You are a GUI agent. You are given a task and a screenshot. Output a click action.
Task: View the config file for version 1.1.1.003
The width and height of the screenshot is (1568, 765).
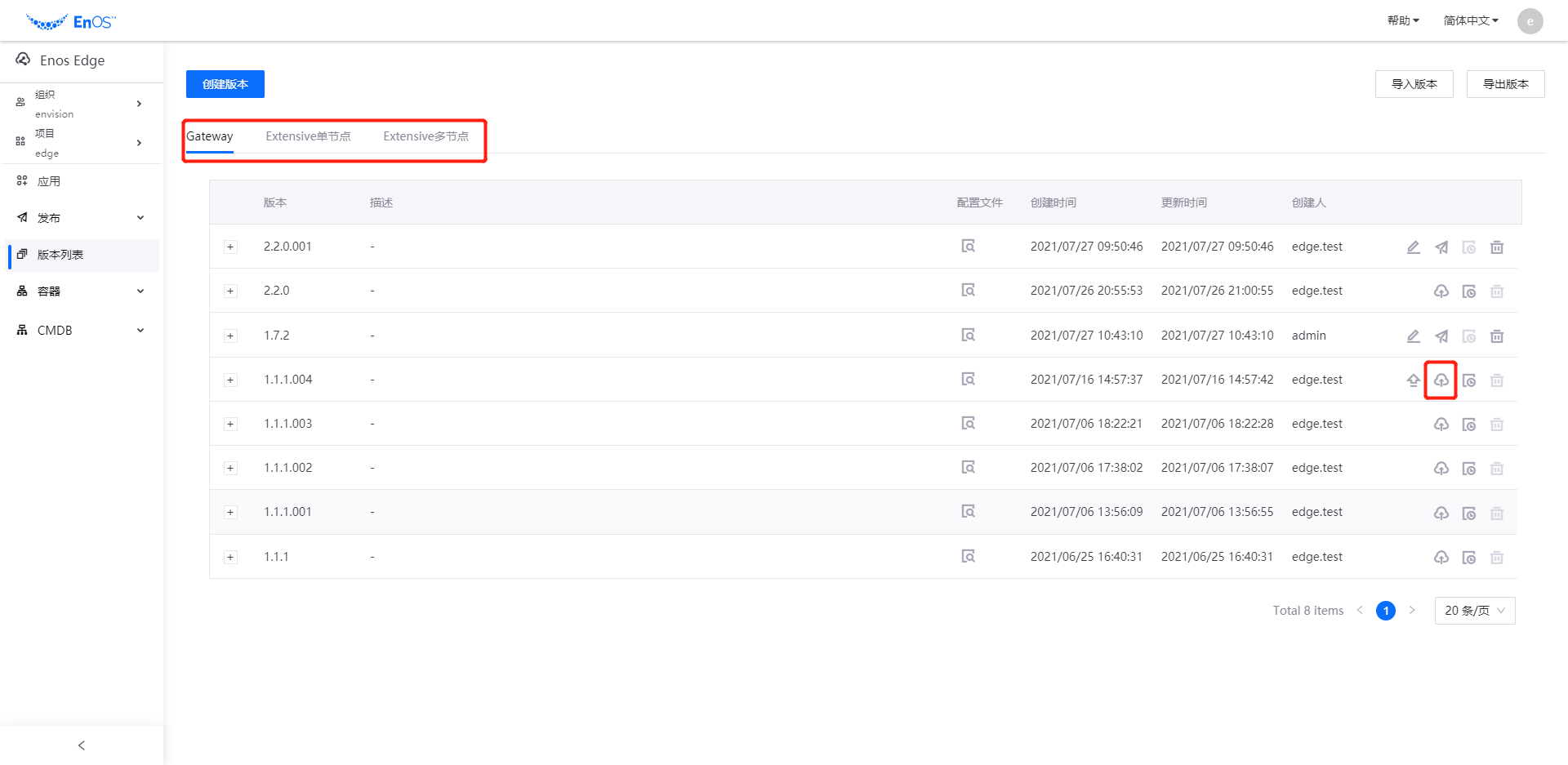coord(969,424)
